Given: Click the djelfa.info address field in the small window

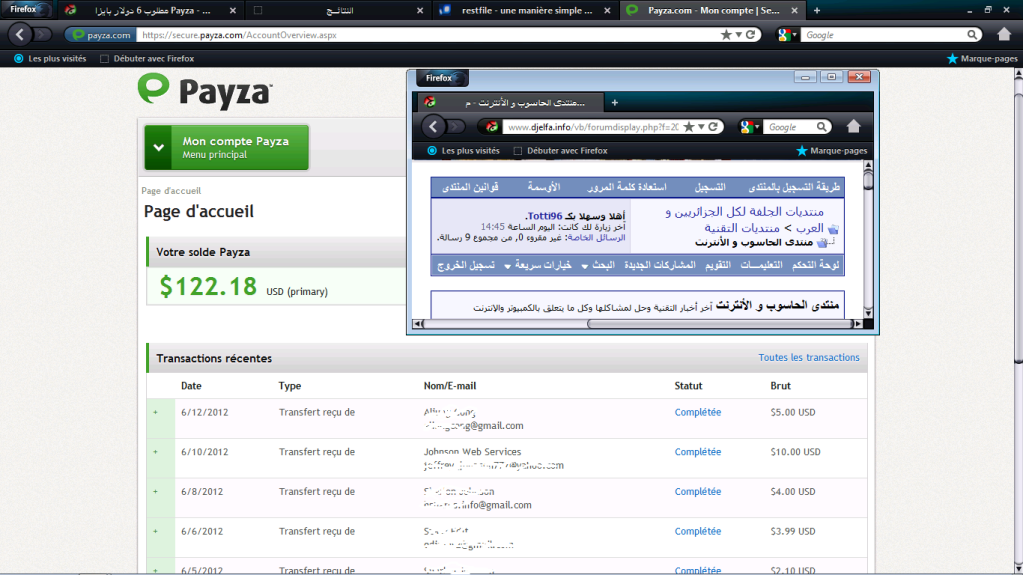Looking at the screenshot, I should pos(592,127).
